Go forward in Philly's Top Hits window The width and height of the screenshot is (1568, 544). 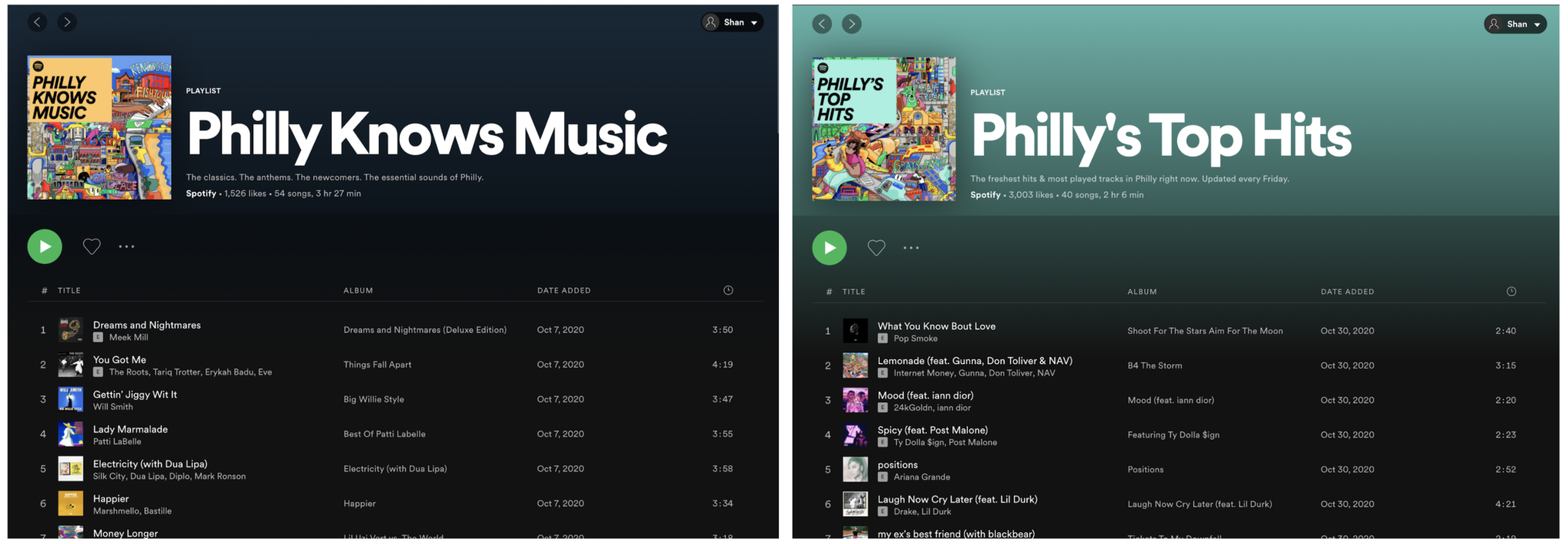(x=852, y=24)
